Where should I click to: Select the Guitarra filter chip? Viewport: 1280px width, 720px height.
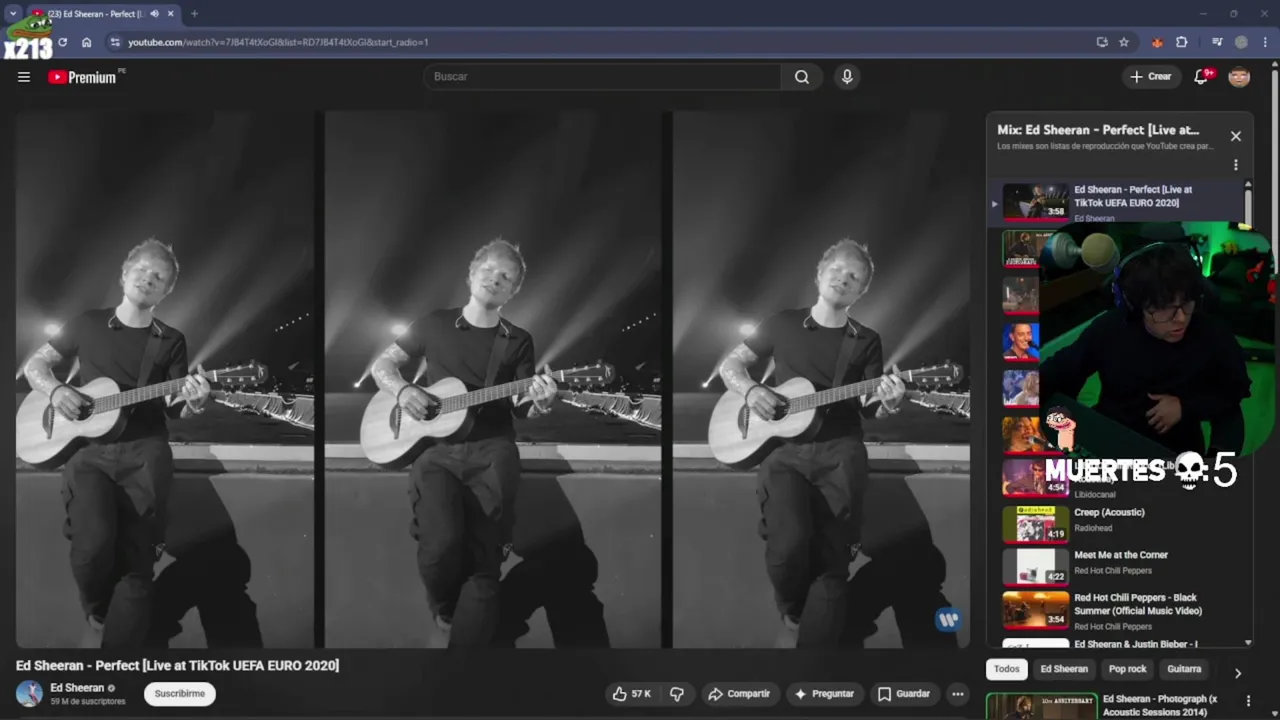pyautogui.click(x=1184, y=669)
